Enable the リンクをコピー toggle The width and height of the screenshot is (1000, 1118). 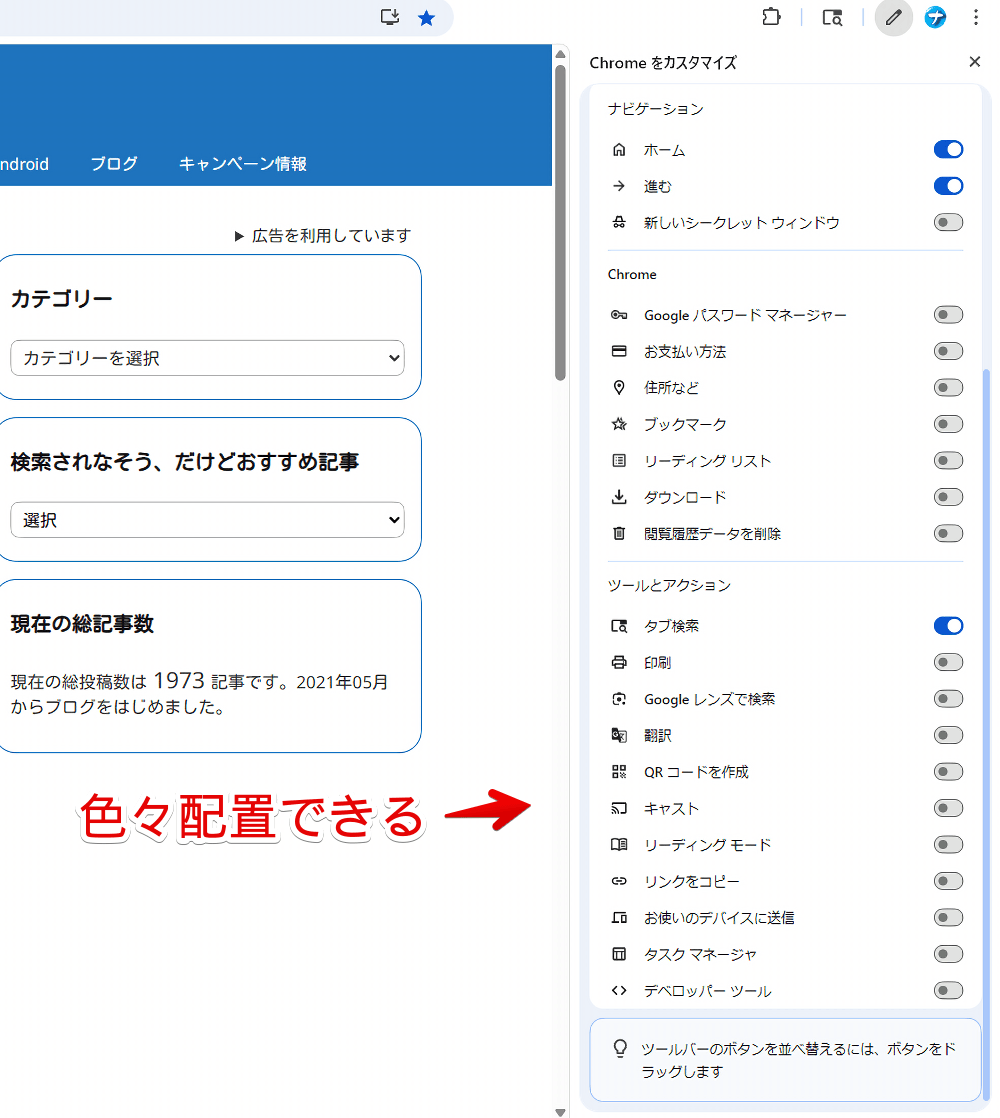pyautogui.click(x=948, y=881)
